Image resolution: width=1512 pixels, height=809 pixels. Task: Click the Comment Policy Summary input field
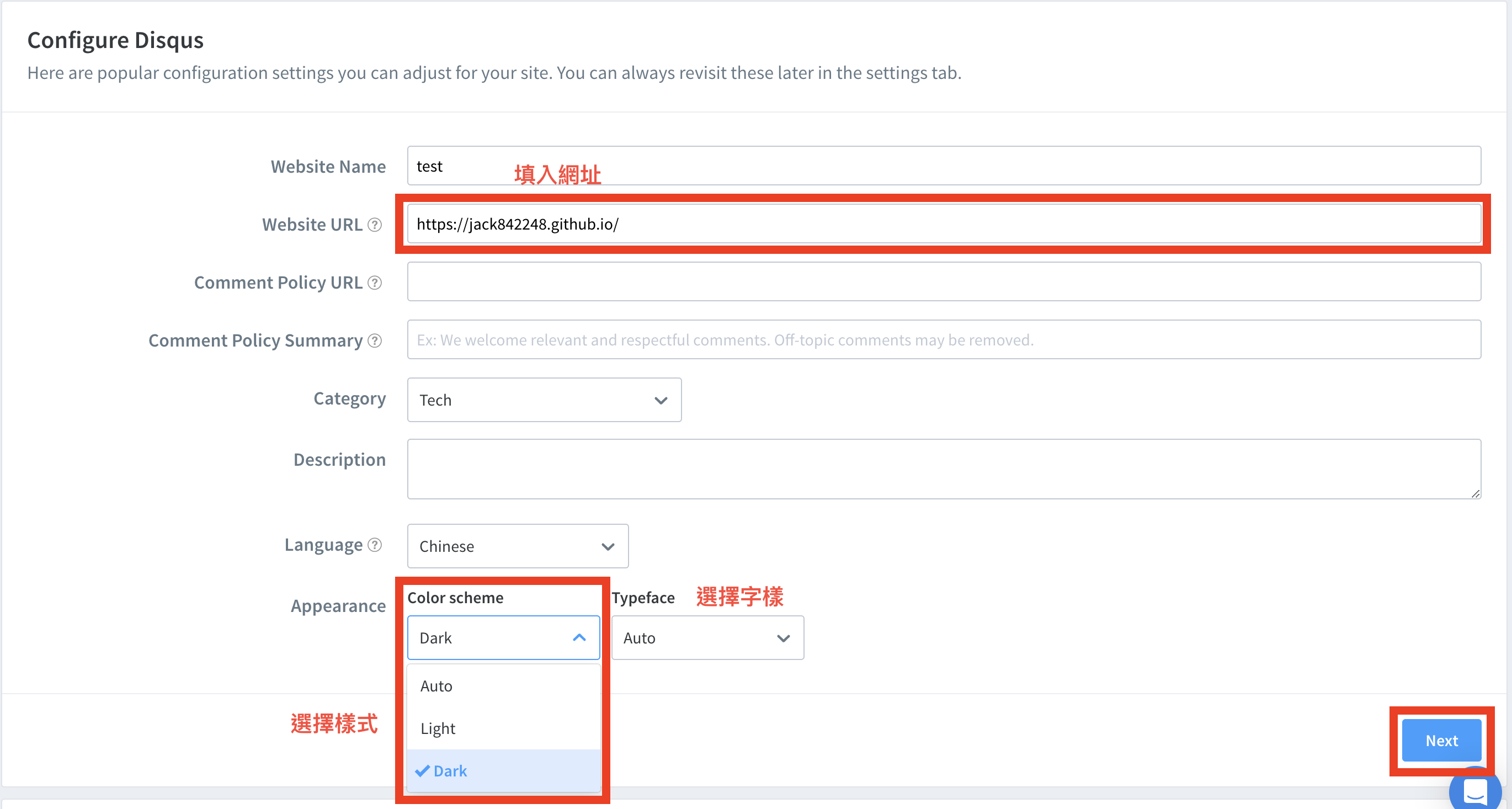coord(944,339)
